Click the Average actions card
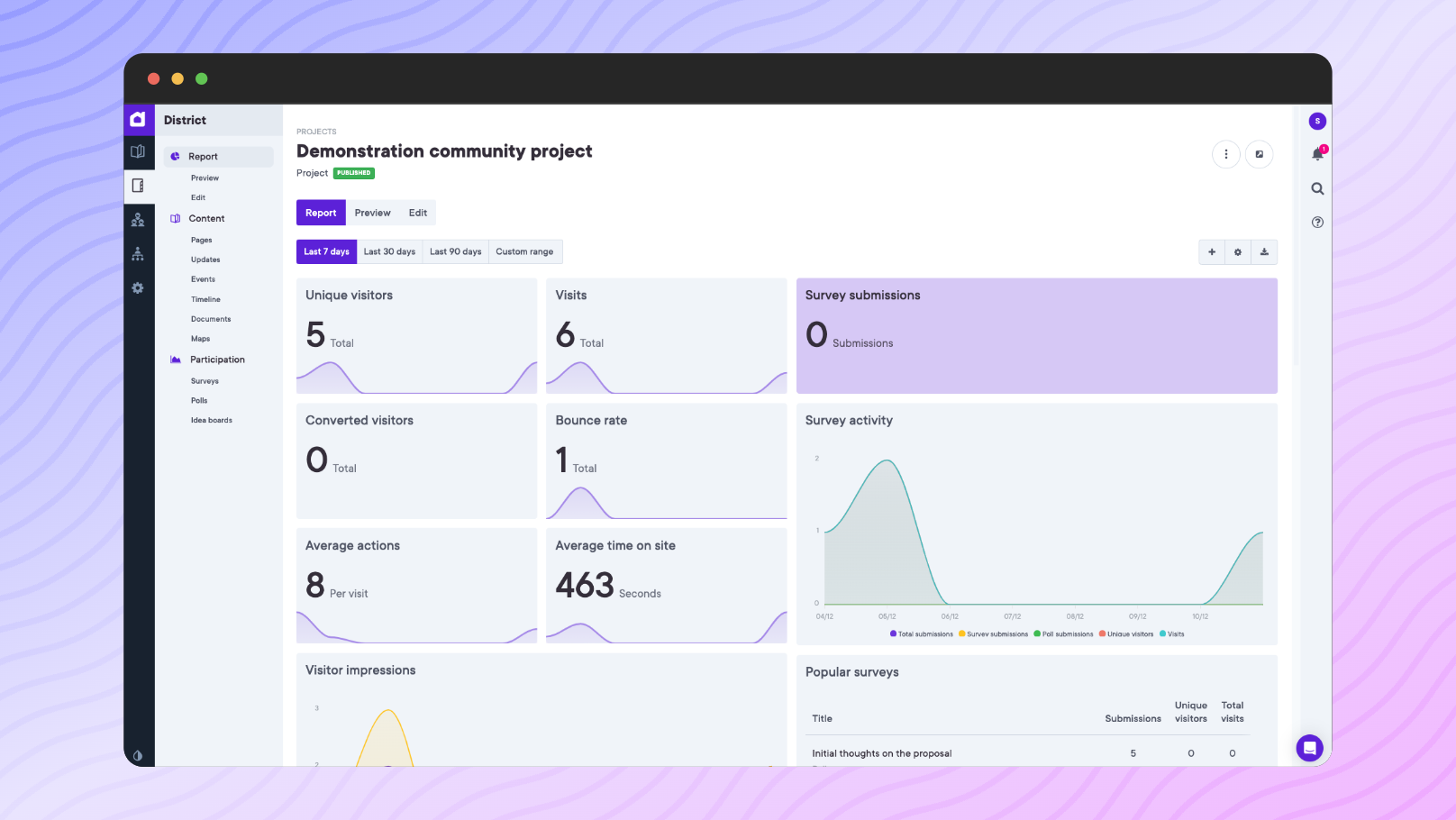 pos(416,586)
